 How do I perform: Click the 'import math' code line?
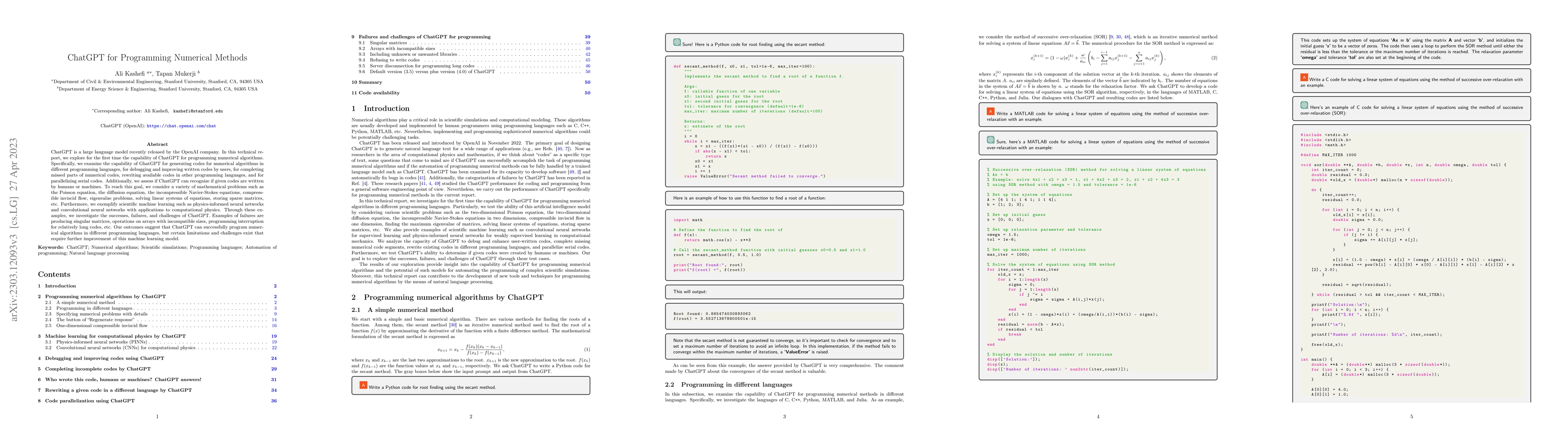(688, 220)
